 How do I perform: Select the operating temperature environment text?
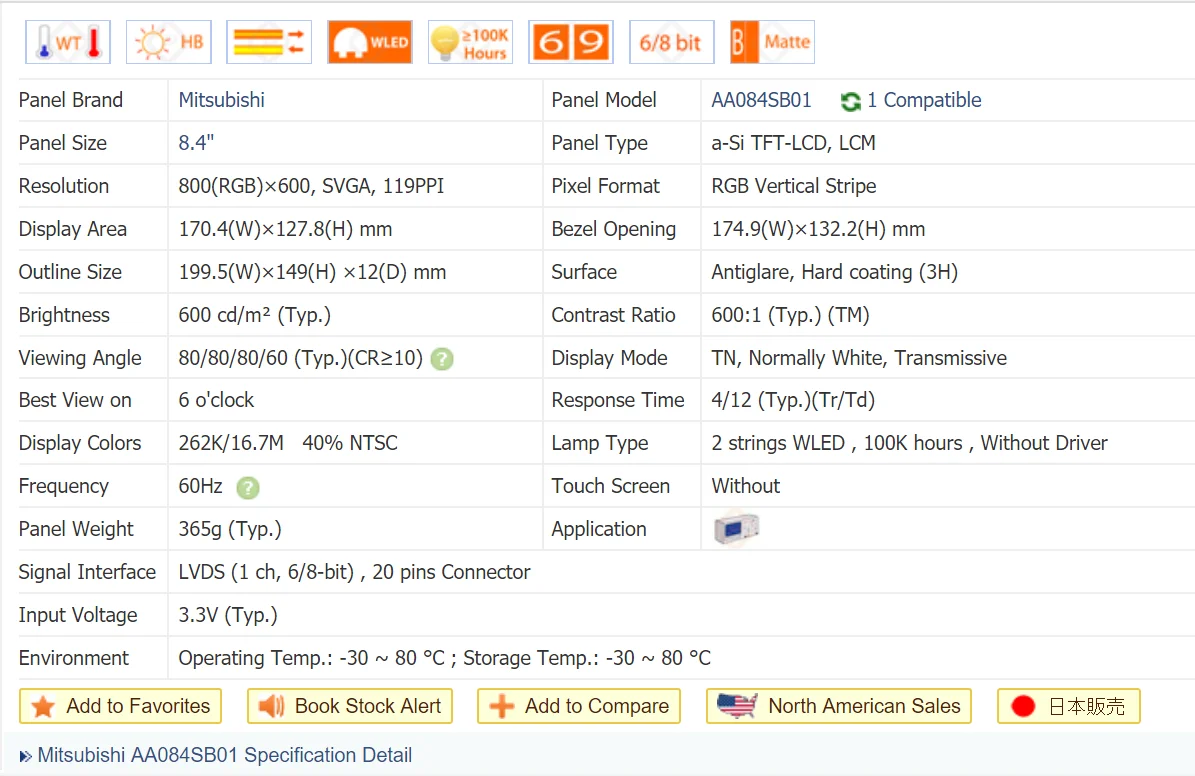click(444, 658)
